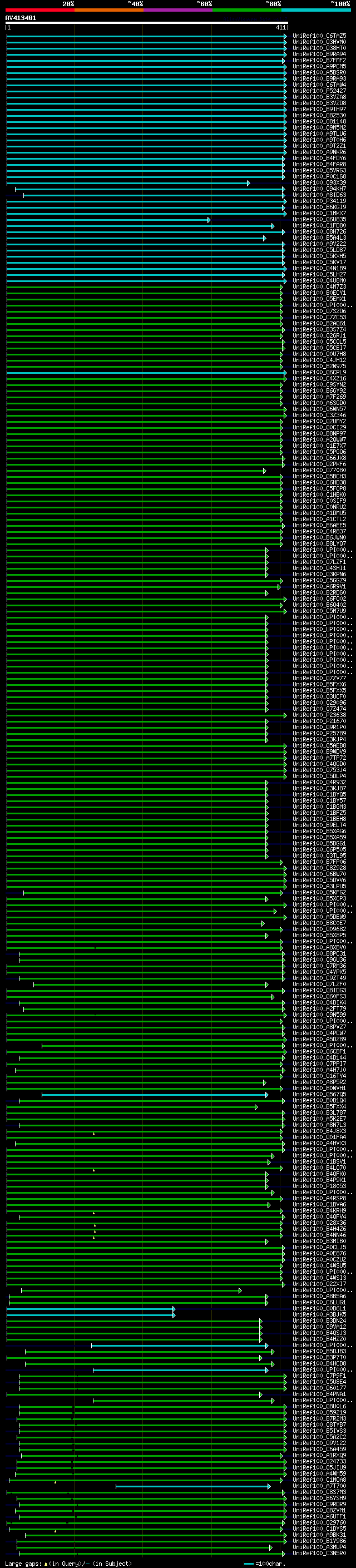356x1568 pixels.
Task: Select the query sequence name AV413401
Action: pyautogui.click(x=21, y=18)
